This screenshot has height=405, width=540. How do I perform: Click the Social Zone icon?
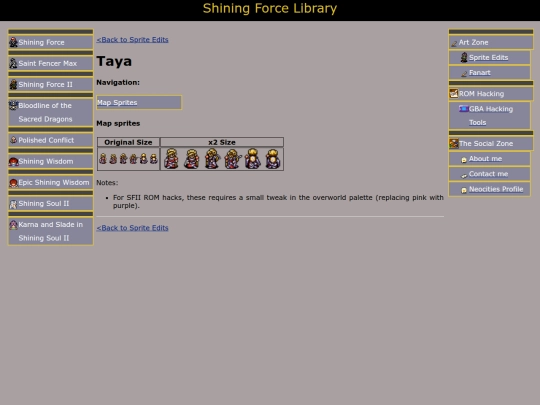454,143
